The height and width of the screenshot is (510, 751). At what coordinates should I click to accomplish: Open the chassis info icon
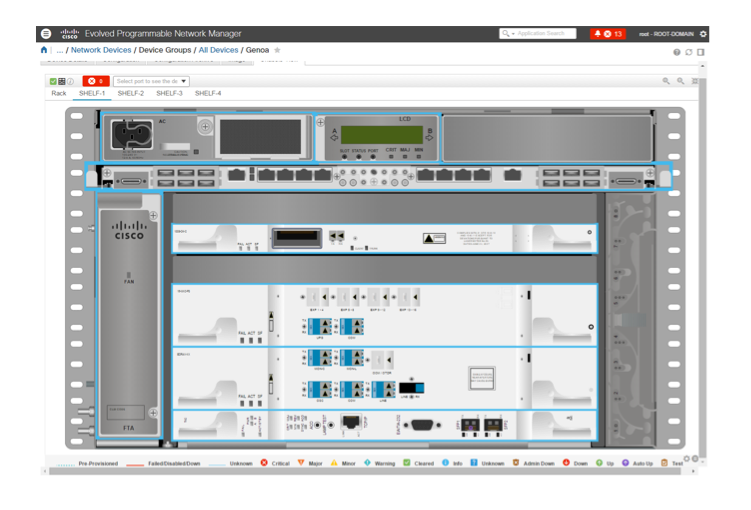click(x=70, y=81)
